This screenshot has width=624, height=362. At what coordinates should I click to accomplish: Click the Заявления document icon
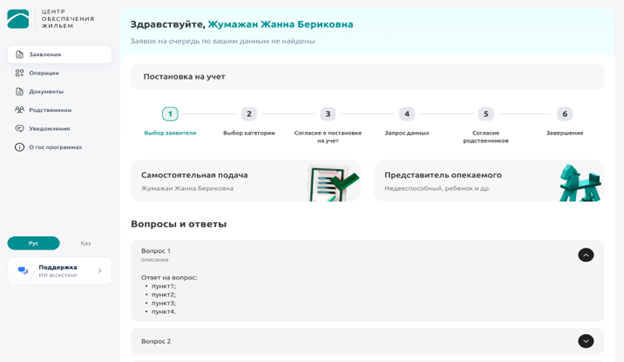[20, 54]
